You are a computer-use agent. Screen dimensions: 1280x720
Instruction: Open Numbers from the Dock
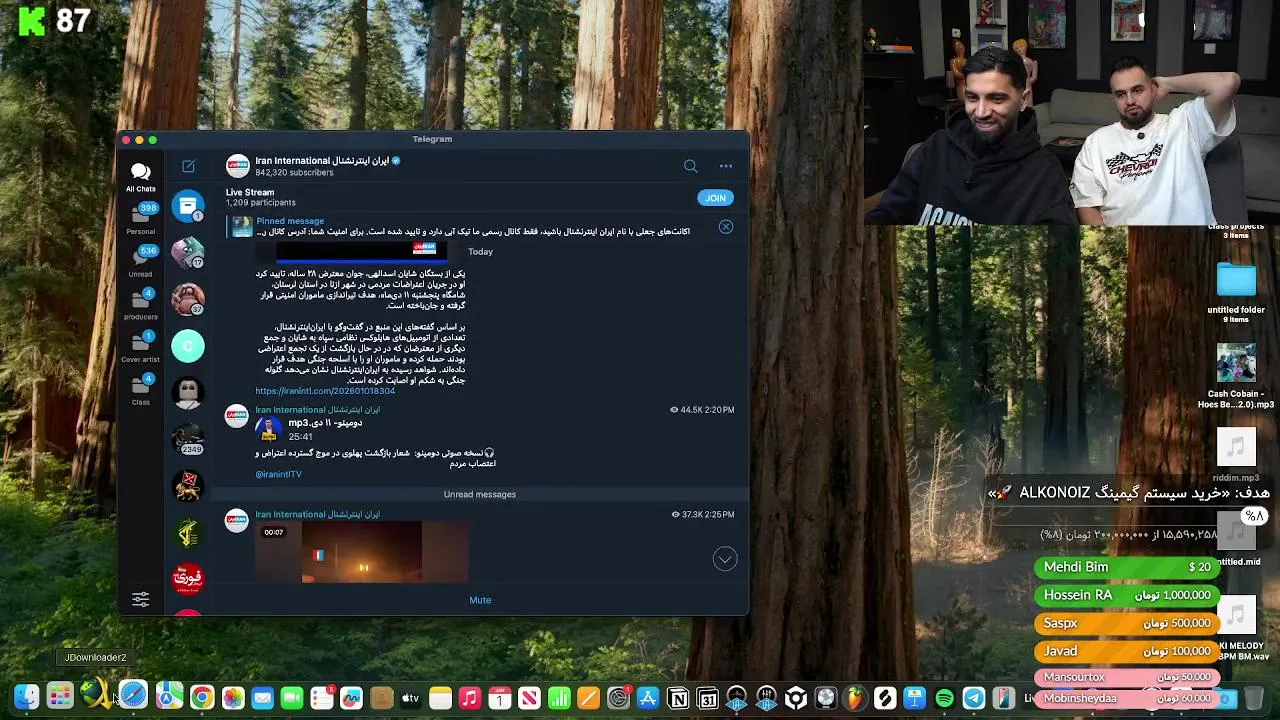click(x=559, y=697)
